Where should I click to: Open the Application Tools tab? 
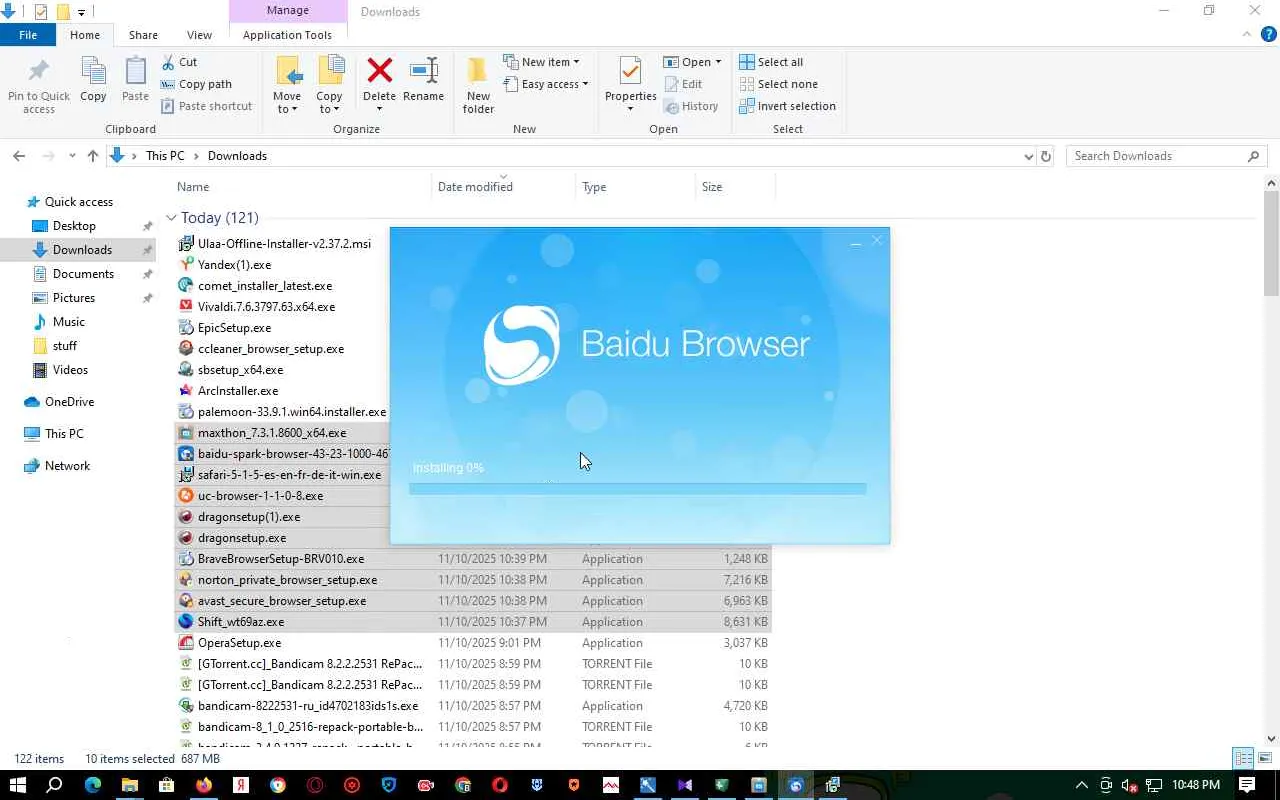[x=287, y=35]
